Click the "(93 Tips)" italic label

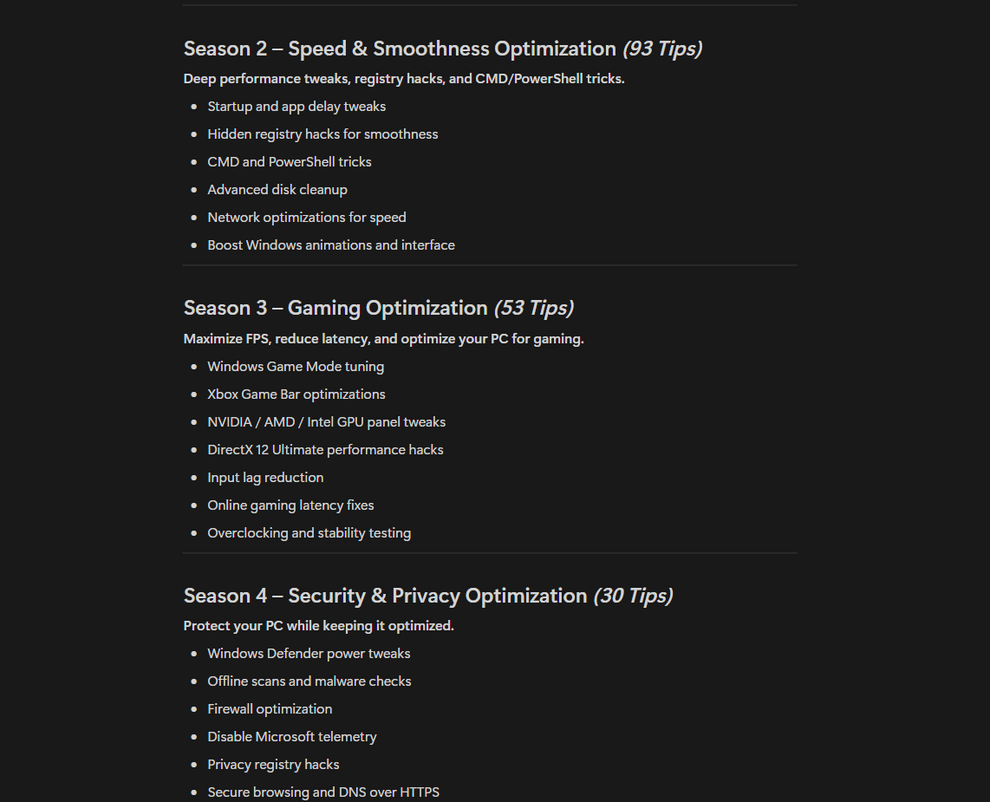662,49
